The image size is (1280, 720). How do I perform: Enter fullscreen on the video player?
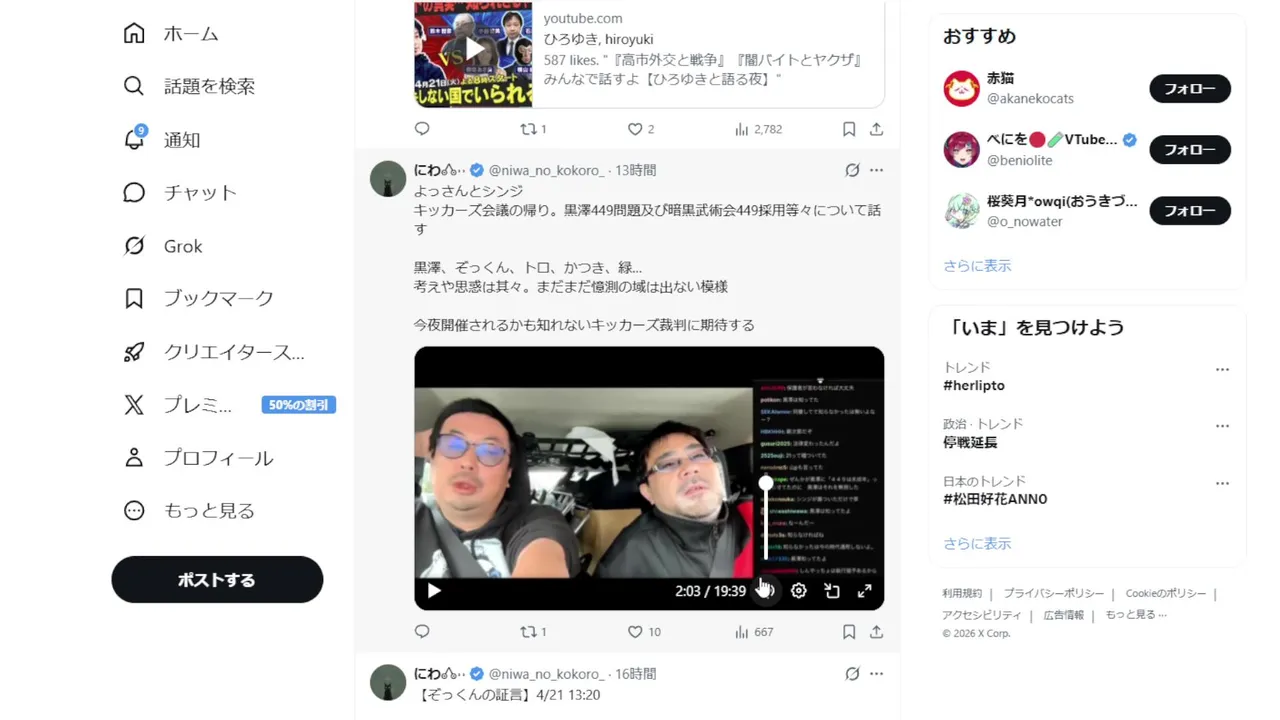[865, 591]
